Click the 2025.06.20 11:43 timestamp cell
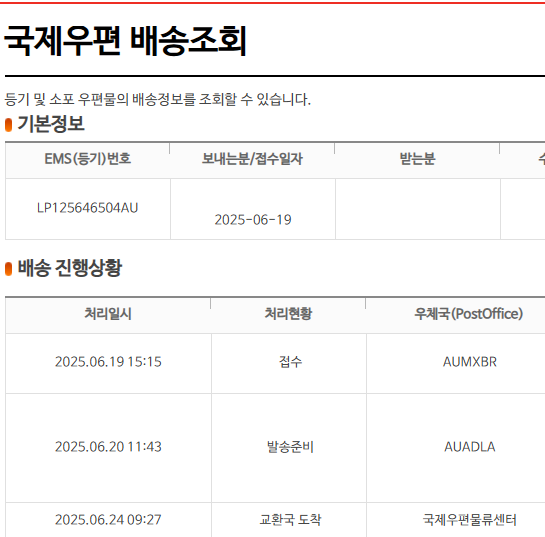The width and height of the screenshot is (545, 537). 108,447
